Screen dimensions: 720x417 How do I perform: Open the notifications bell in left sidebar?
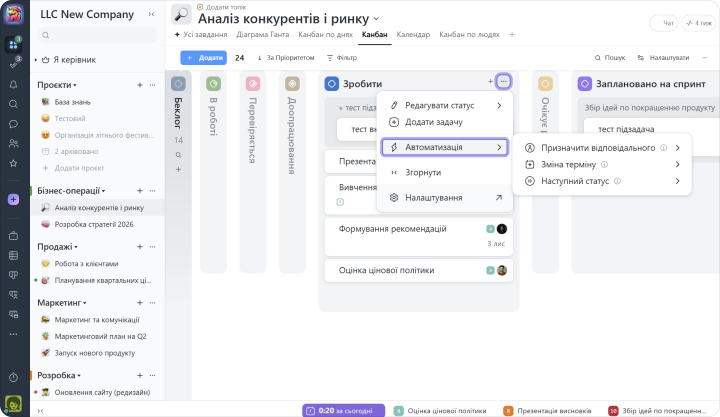(x=13, y=84)
